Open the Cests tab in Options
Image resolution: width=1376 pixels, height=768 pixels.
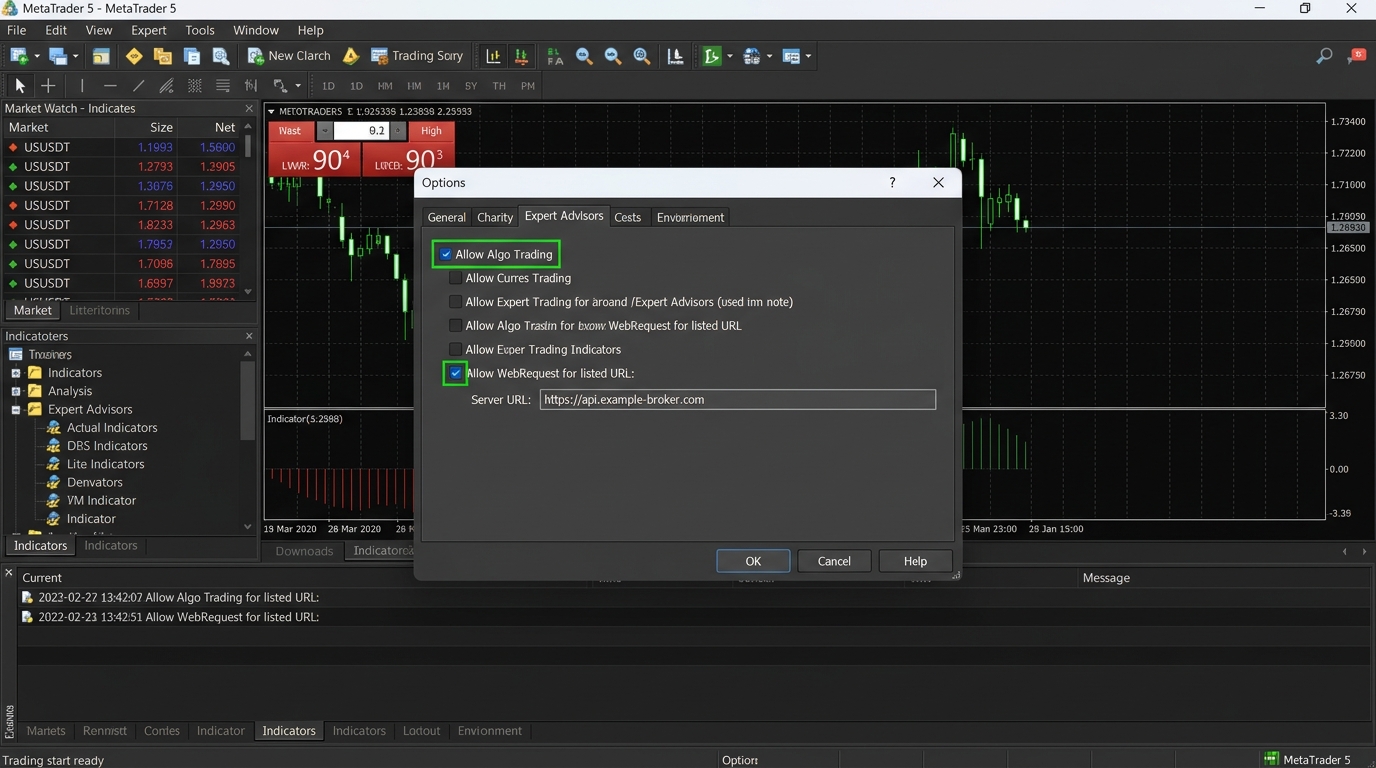click(x=628, y=217)
